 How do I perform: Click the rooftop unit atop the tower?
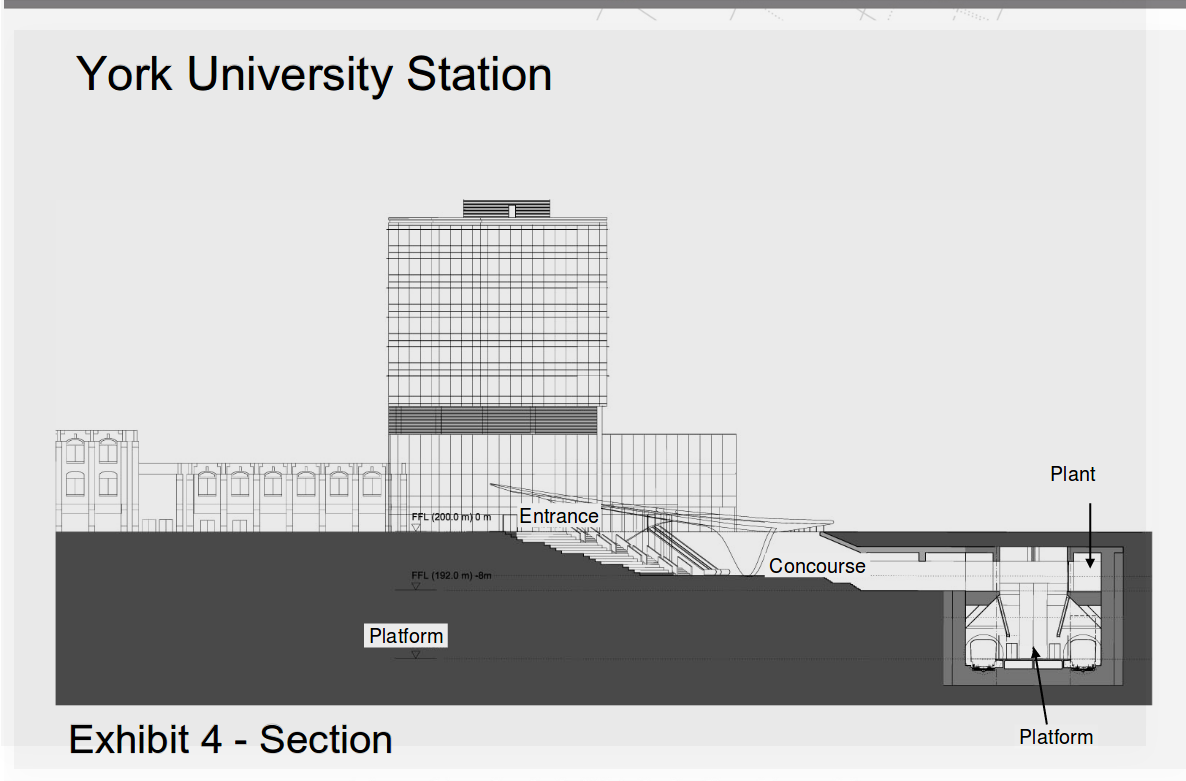pos(506,208)
